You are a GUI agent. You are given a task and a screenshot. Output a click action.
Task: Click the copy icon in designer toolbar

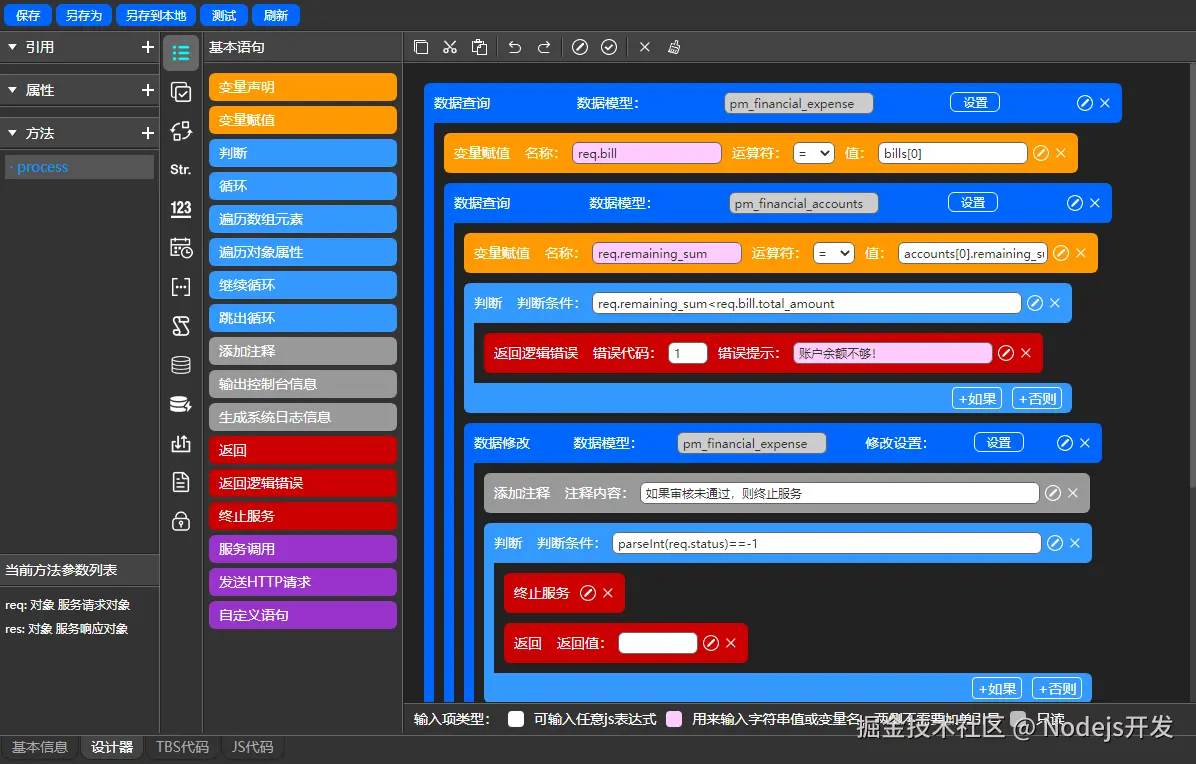pos(420,47)
